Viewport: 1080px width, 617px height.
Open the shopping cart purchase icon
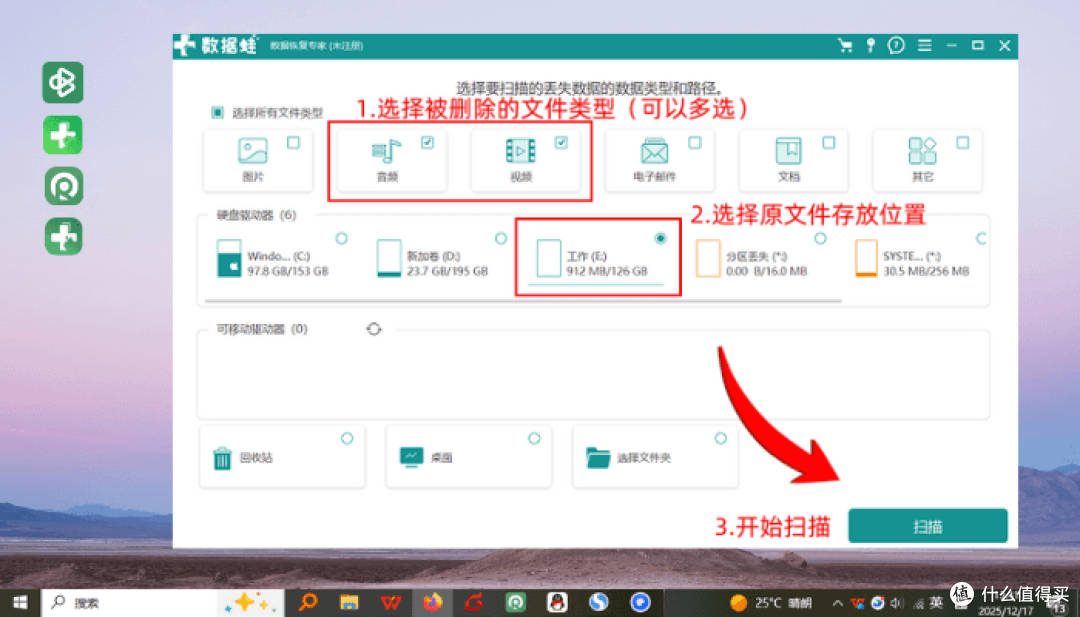click(x=844, y=45)
